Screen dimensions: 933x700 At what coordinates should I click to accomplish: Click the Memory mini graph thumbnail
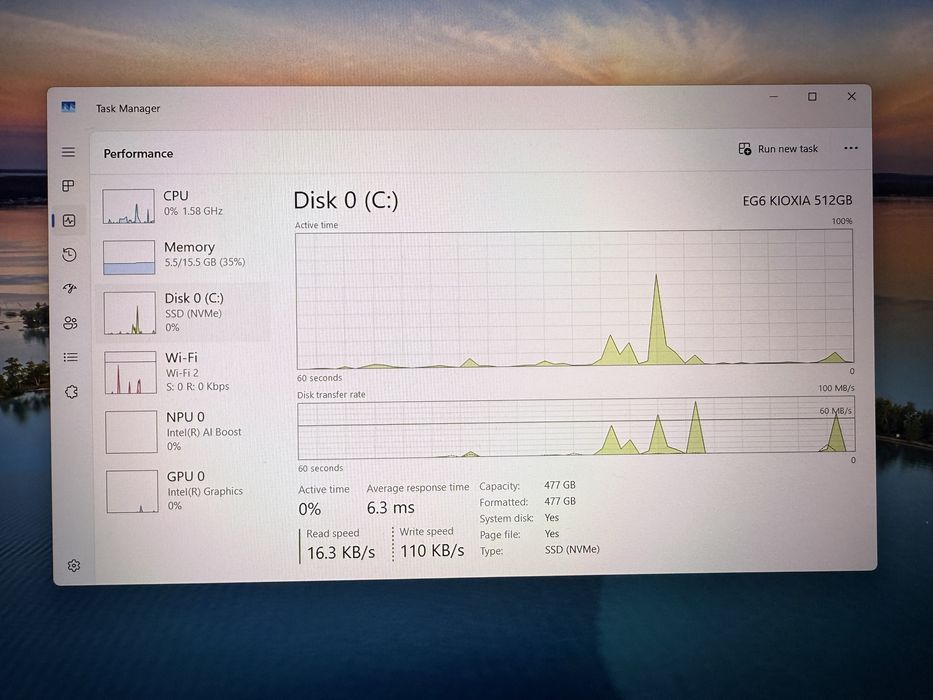[x=129, y=257]
